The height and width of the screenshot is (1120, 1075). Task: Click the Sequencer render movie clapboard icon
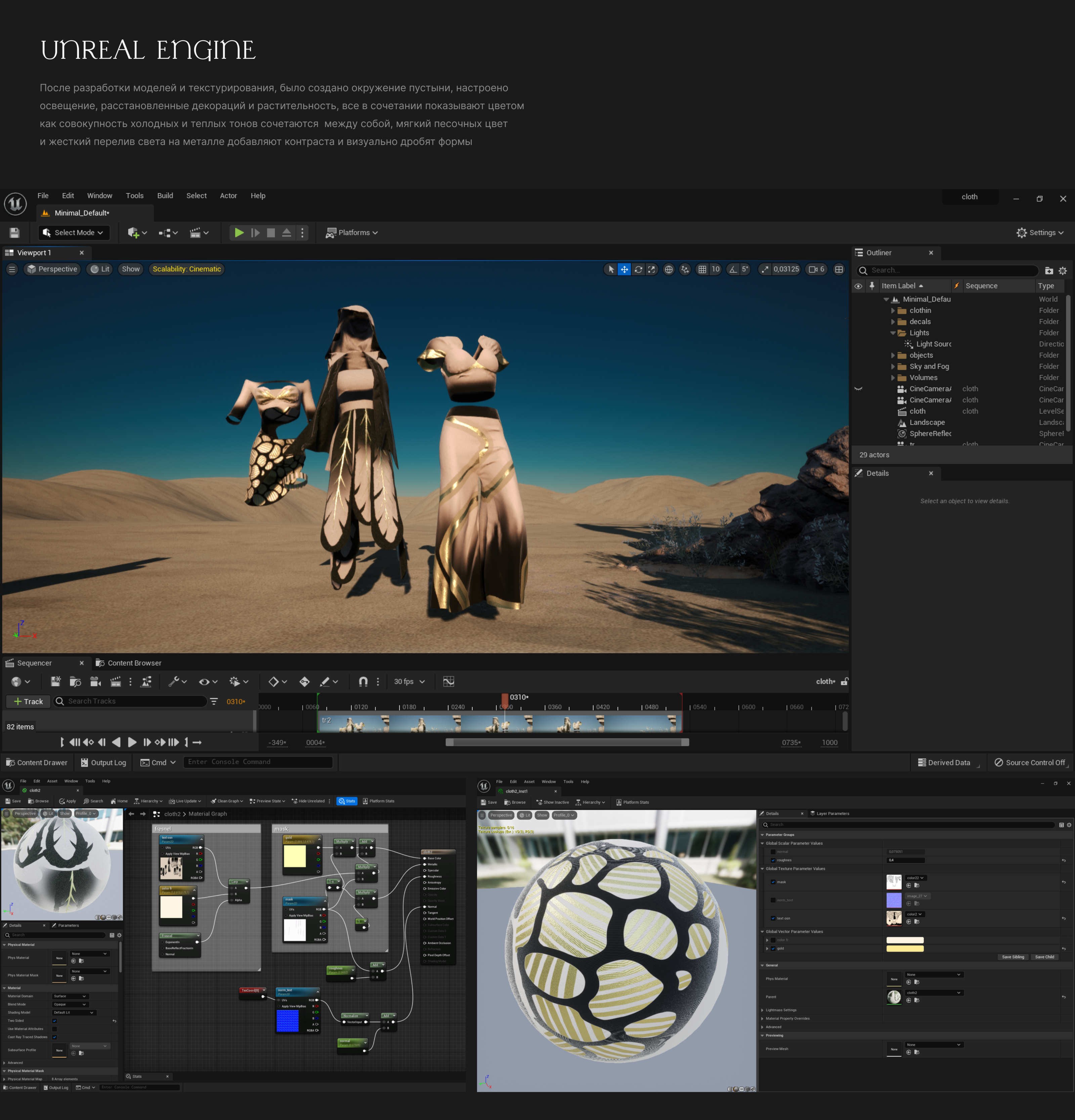click(116, 681)
